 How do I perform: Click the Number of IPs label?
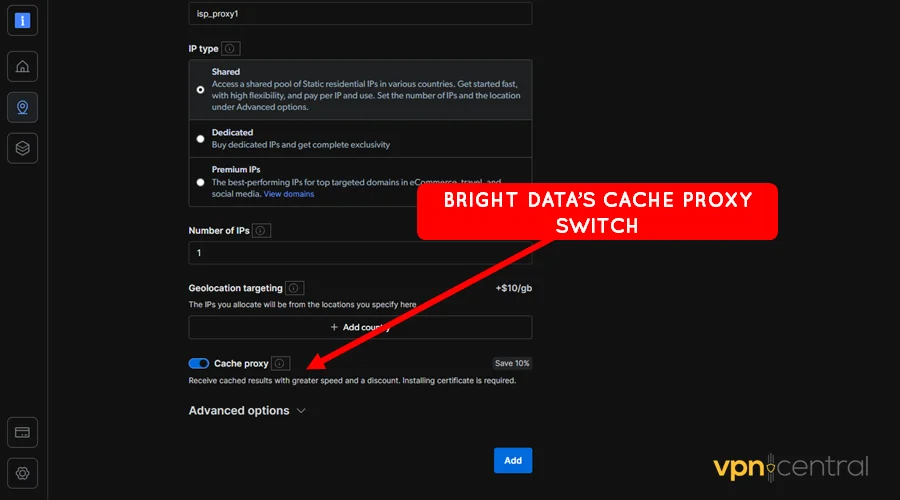coord(219,230)
